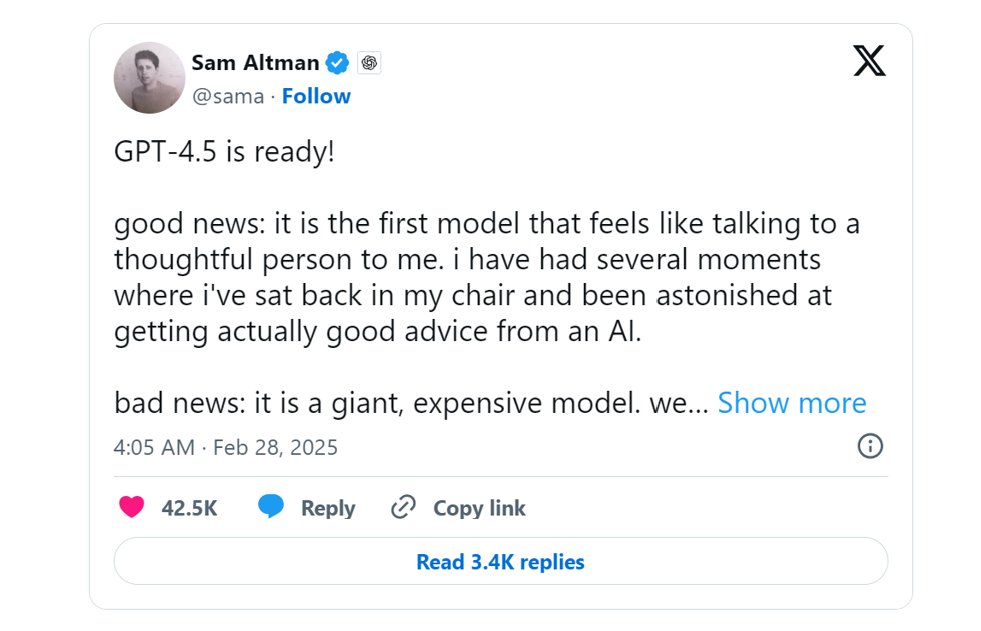Click the "GPT-4.5 is ready!" headline text
Screen dimensions: 981x631
click(x=224, y=153)
